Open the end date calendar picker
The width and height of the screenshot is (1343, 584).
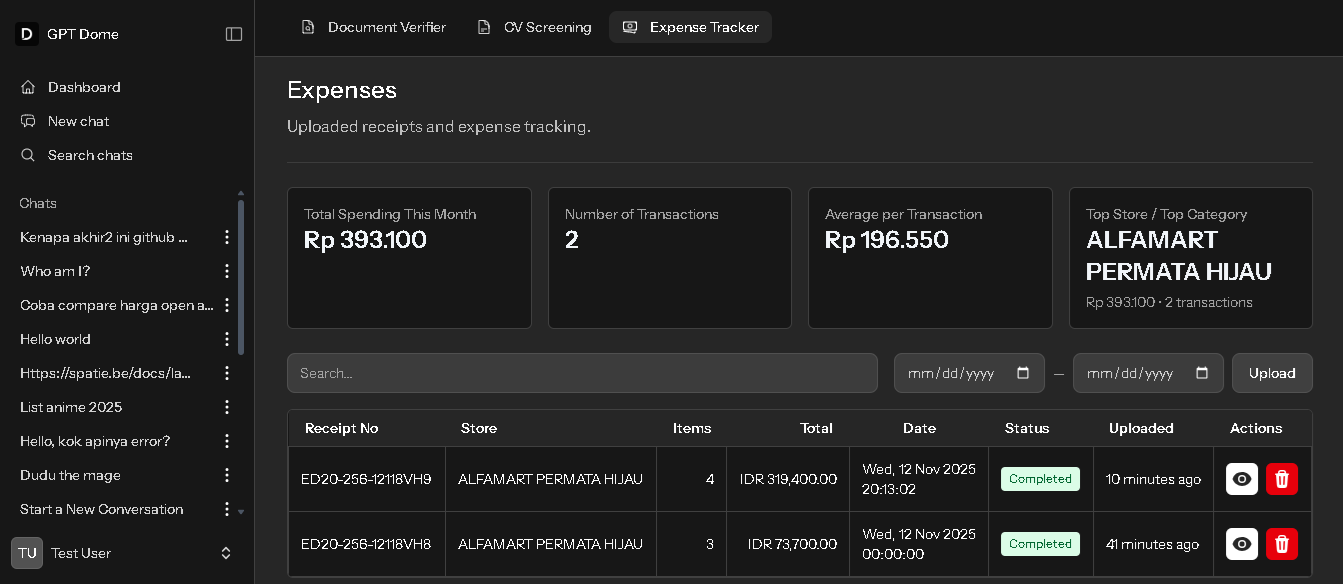1203,373
